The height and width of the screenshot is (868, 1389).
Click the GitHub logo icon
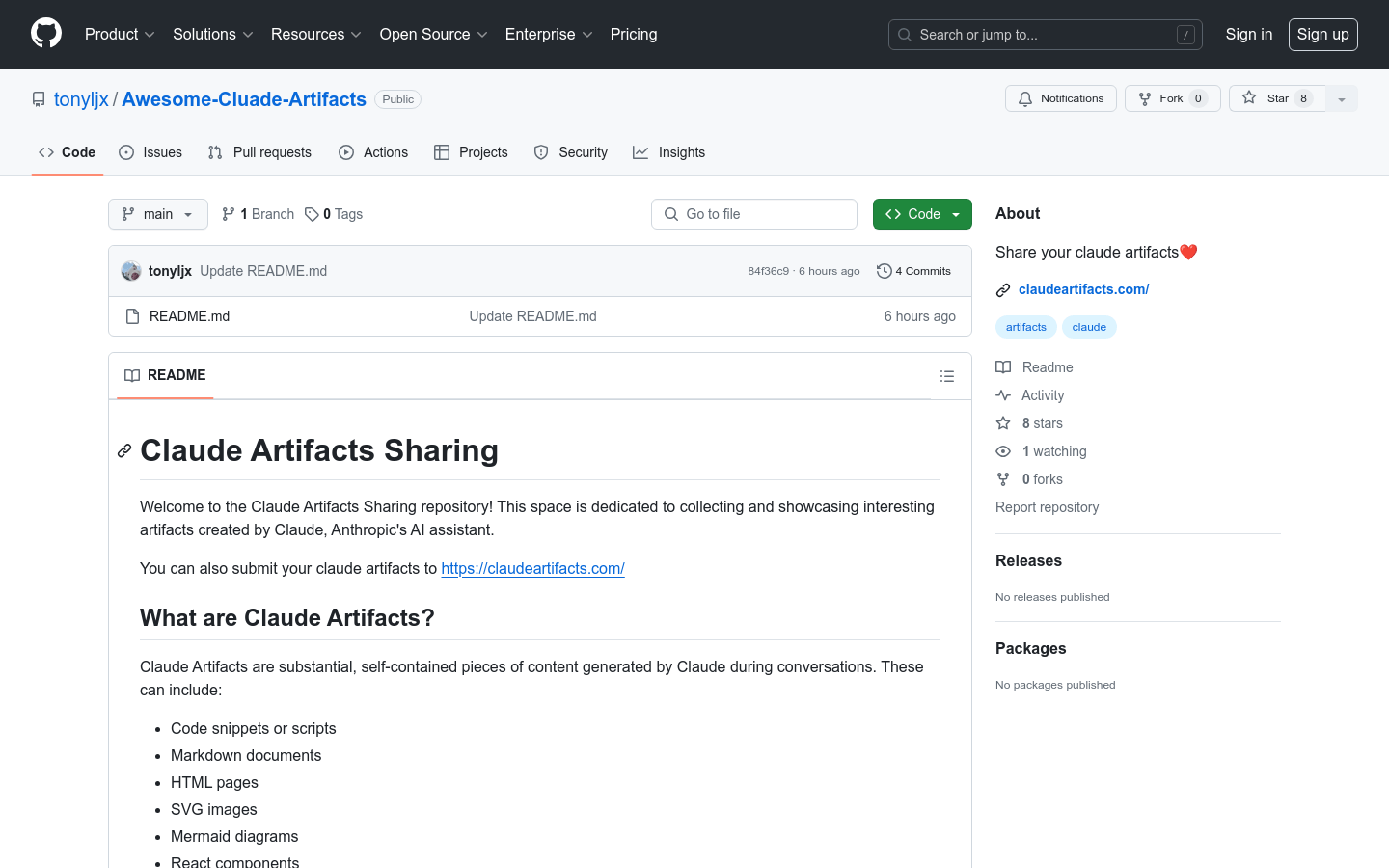tap(46, 34)
